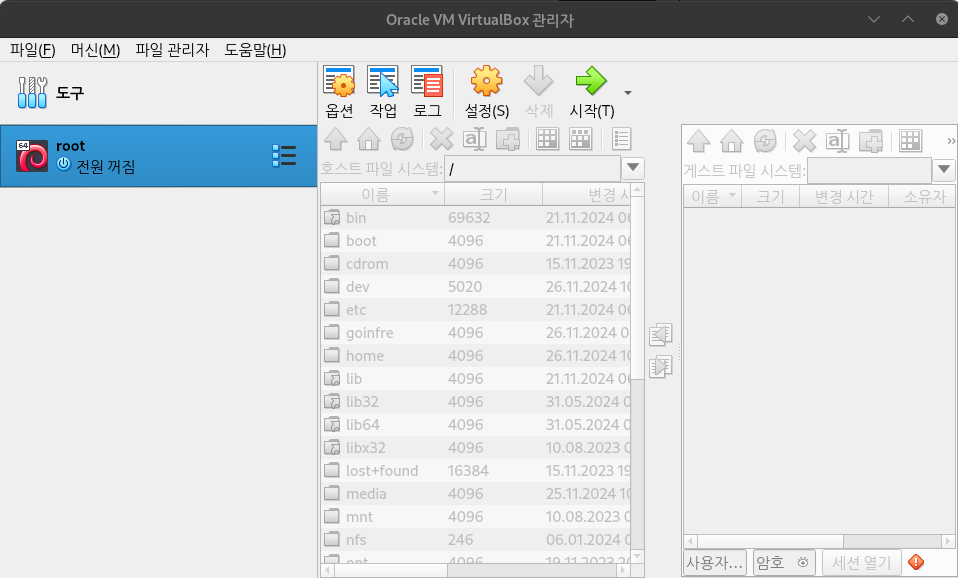This screenshot has height=578, width=958.
Task: Toggle password visibility eye icon
Action: tap(803, 562)
